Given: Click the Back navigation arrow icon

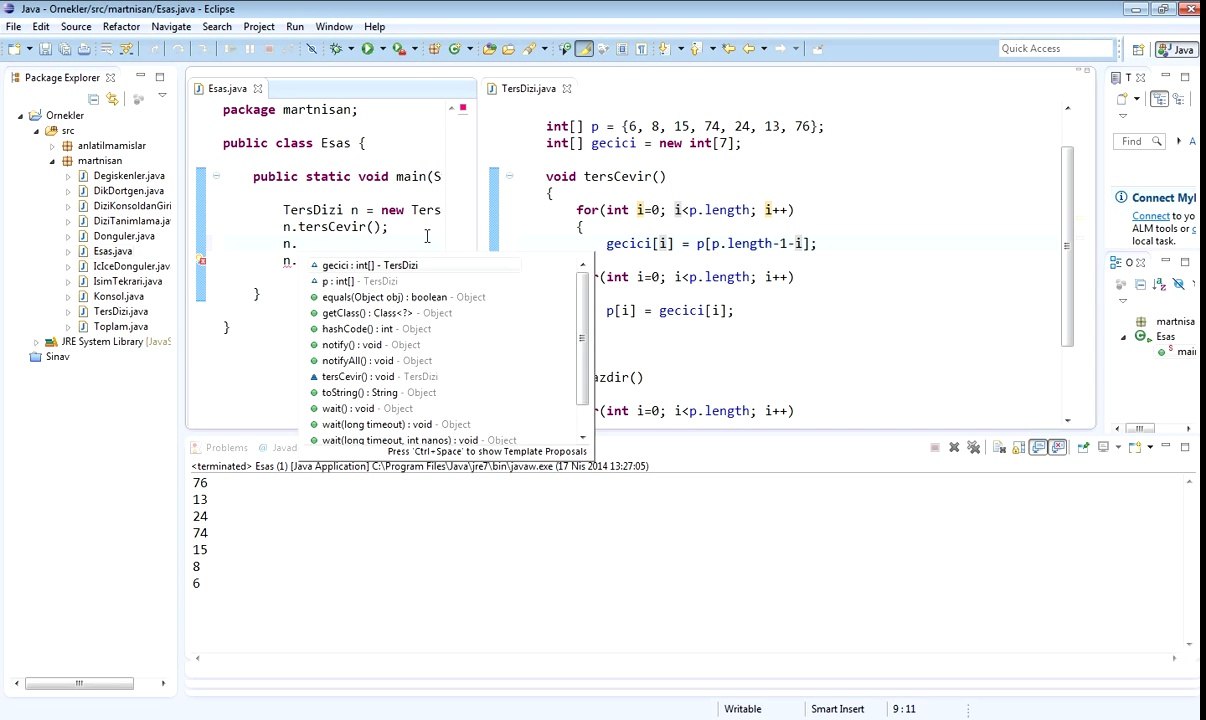Looking at the screenshot, I should (748, 48).
